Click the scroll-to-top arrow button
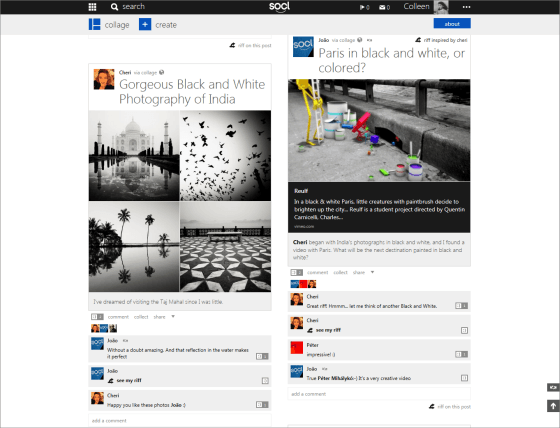560x428 pixels. coord(553,406)
